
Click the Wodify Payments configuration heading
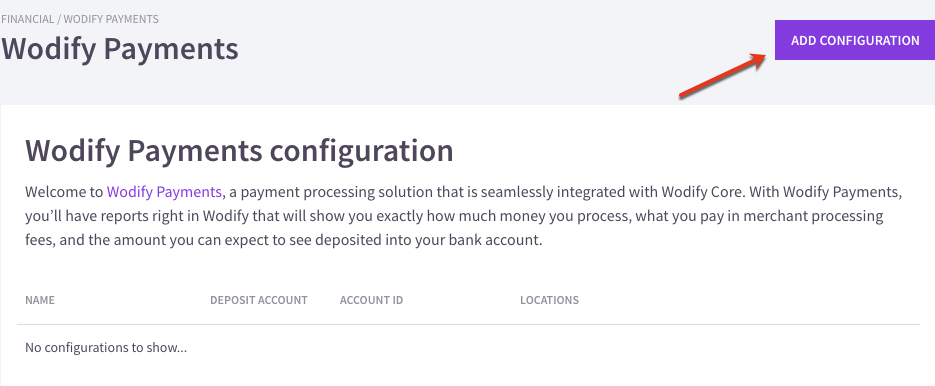[239, 150]
